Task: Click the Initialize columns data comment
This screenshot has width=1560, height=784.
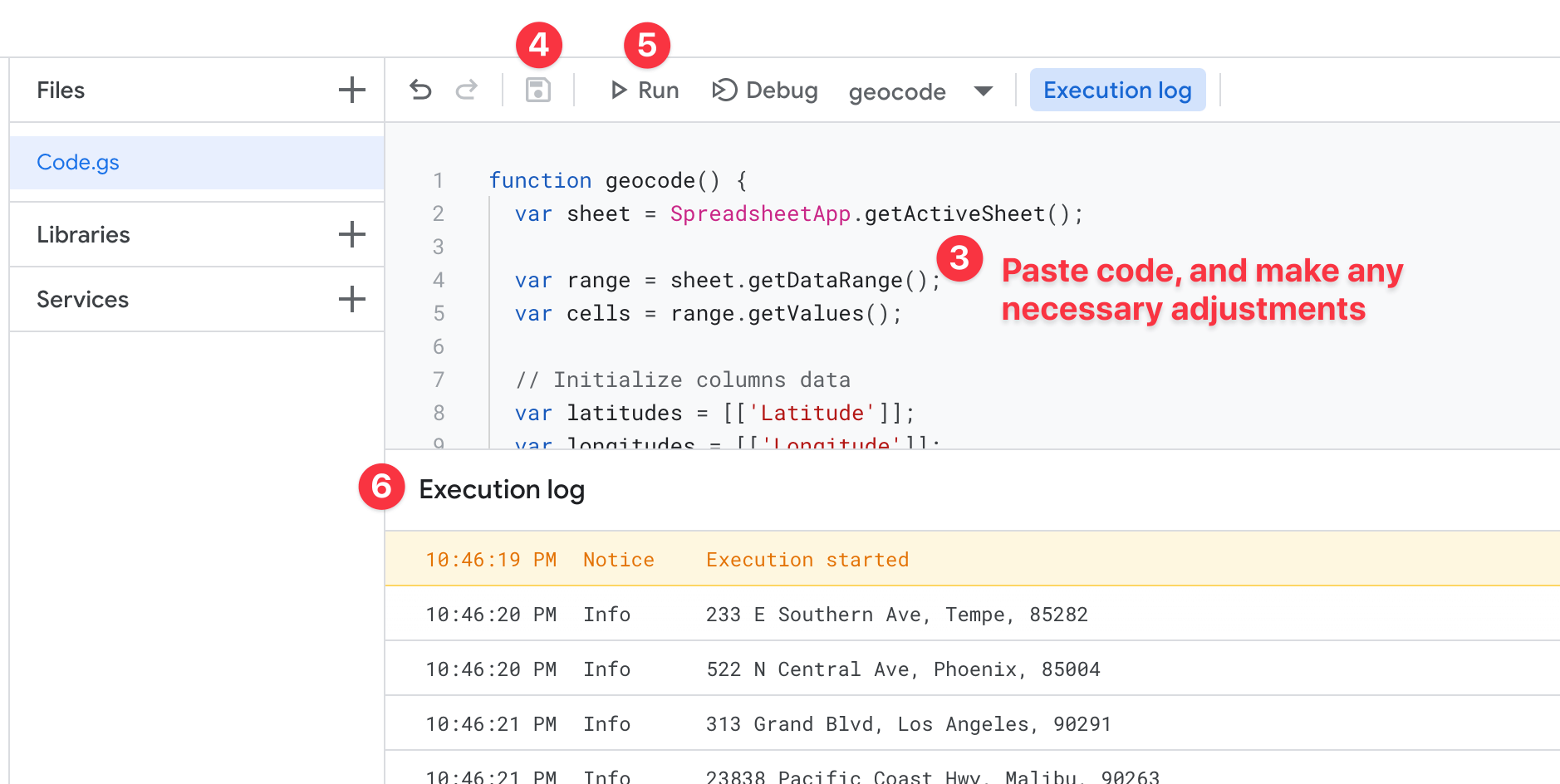Action: [x=683, y=380]
